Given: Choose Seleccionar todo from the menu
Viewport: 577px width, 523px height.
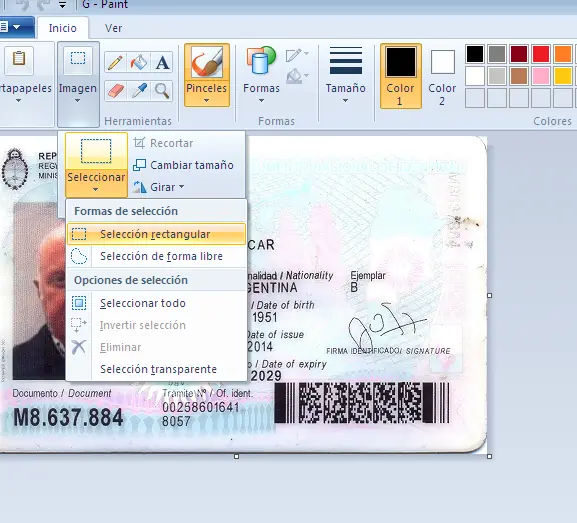Looking at the screenshot, I should (x=156, y=303).
